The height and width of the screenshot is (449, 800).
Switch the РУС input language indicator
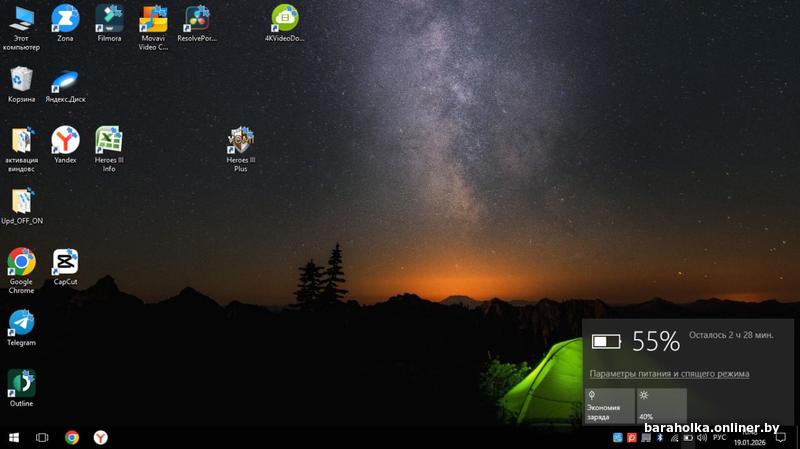pyautogui.click(x=719, y=437)
